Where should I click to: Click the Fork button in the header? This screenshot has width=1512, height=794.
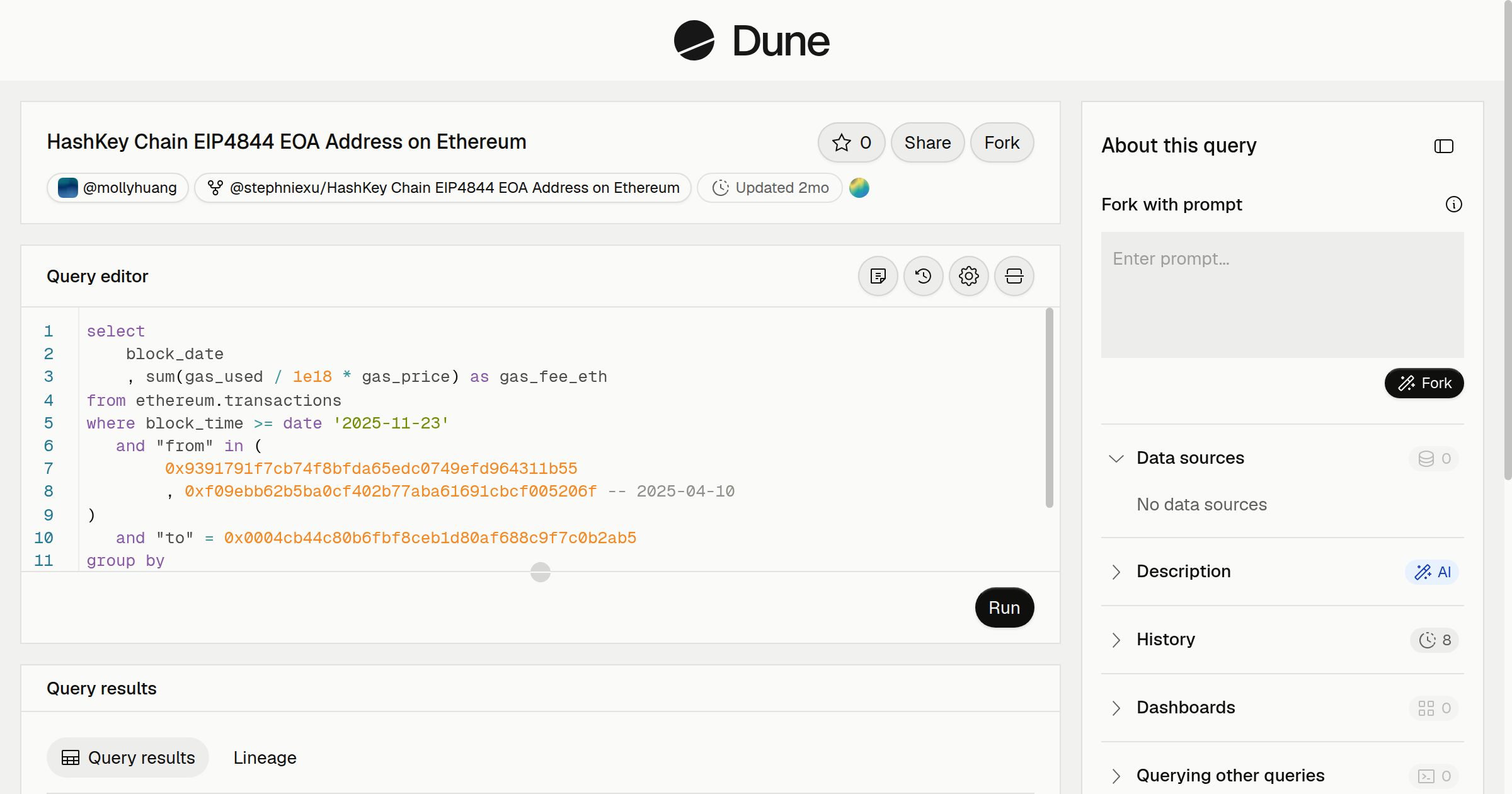(x=1002, y=142)
